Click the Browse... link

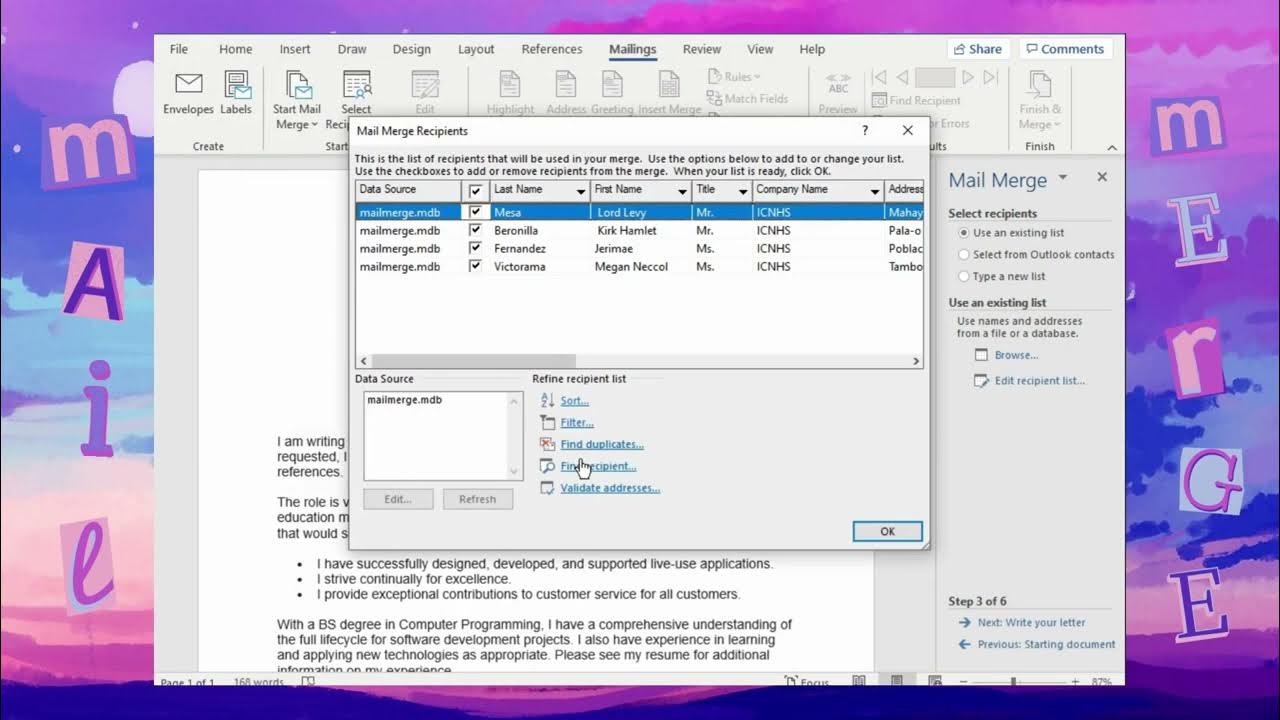tap(1016, 355)
